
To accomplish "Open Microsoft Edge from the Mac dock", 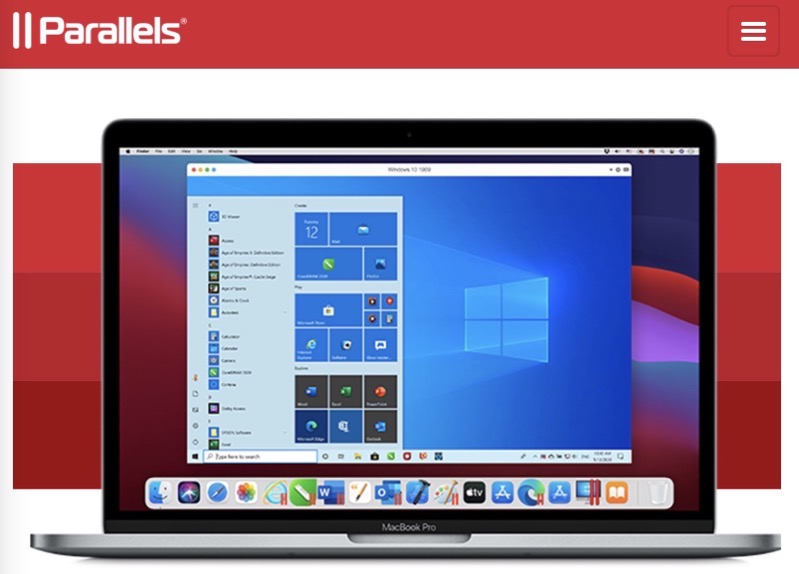I will 531,493.
